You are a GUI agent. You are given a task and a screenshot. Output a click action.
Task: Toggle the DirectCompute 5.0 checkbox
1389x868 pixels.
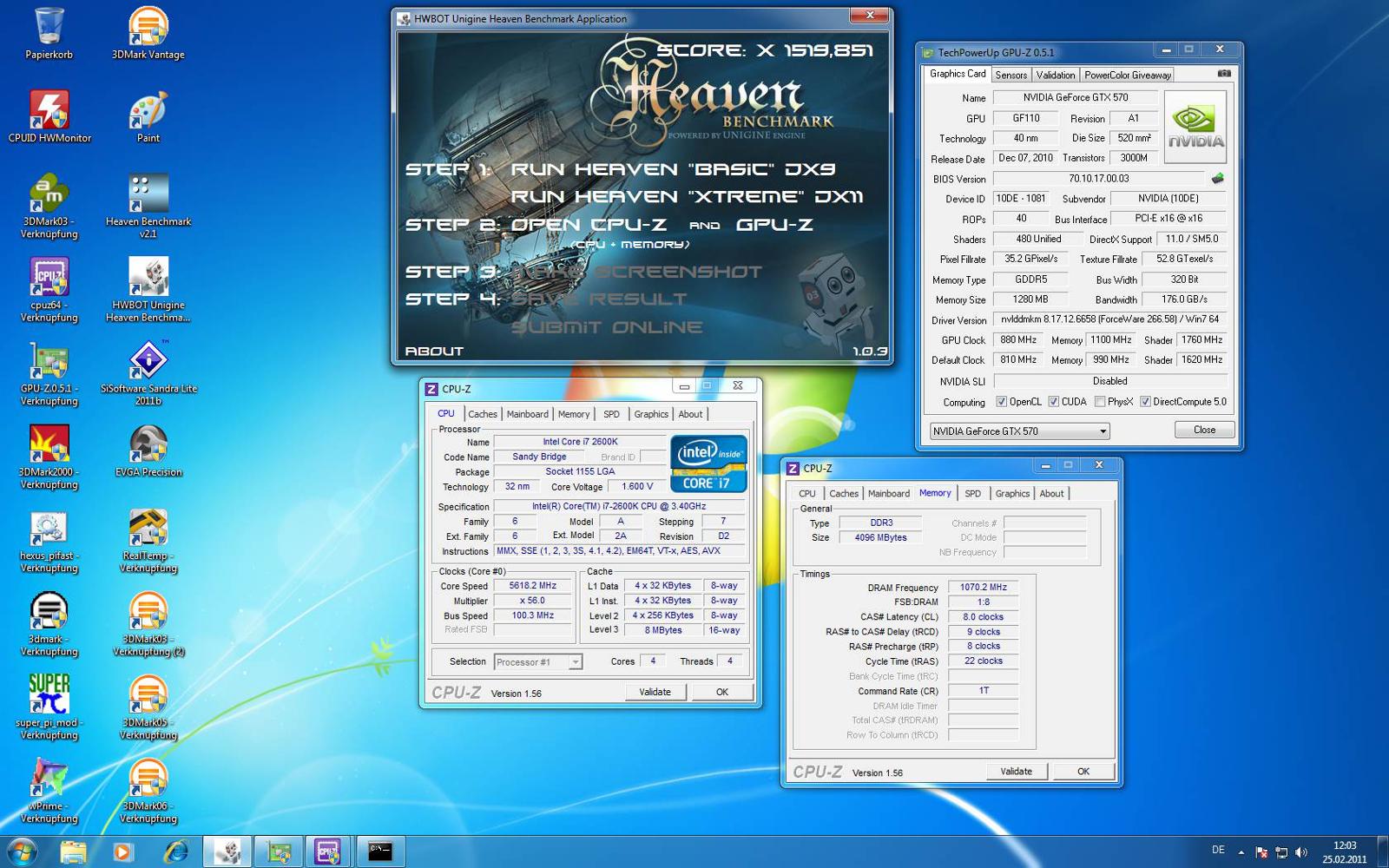click(1145, 402)
